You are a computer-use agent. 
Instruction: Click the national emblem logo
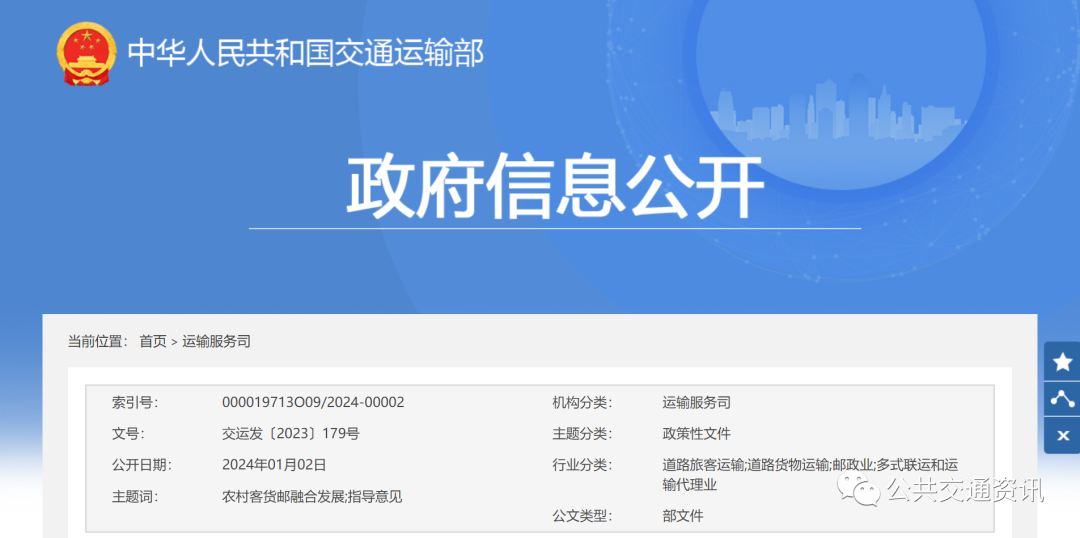point(86,54)
